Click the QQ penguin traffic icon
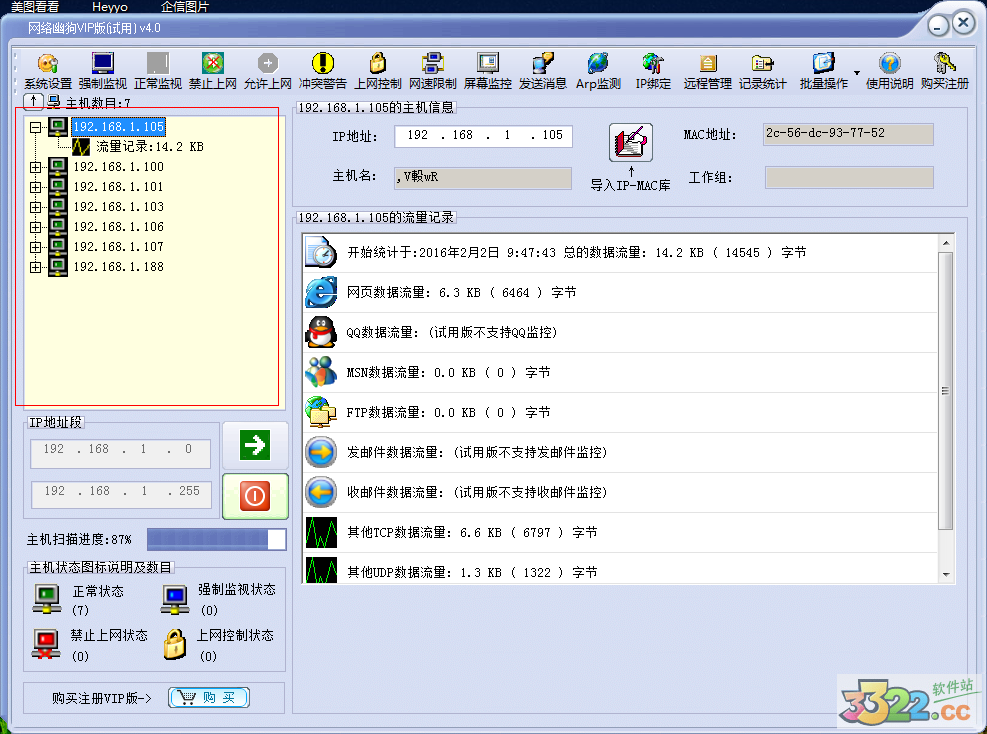This screenshot has width=987, height=734. pos(321,332)
